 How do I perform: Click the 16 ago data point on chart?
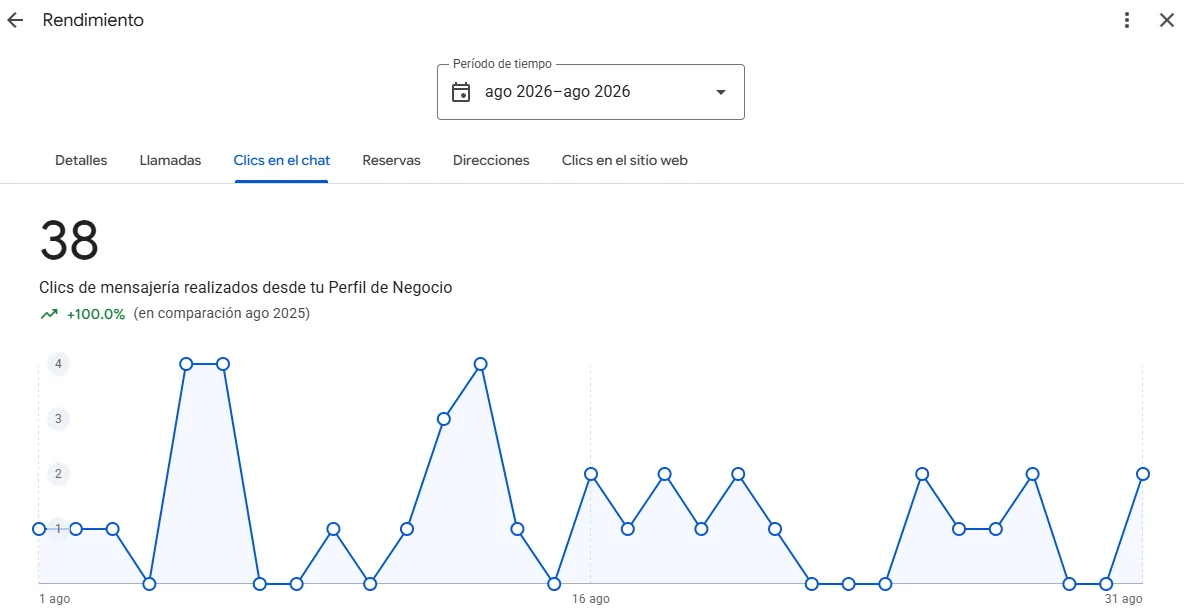(x=591, y=474)
